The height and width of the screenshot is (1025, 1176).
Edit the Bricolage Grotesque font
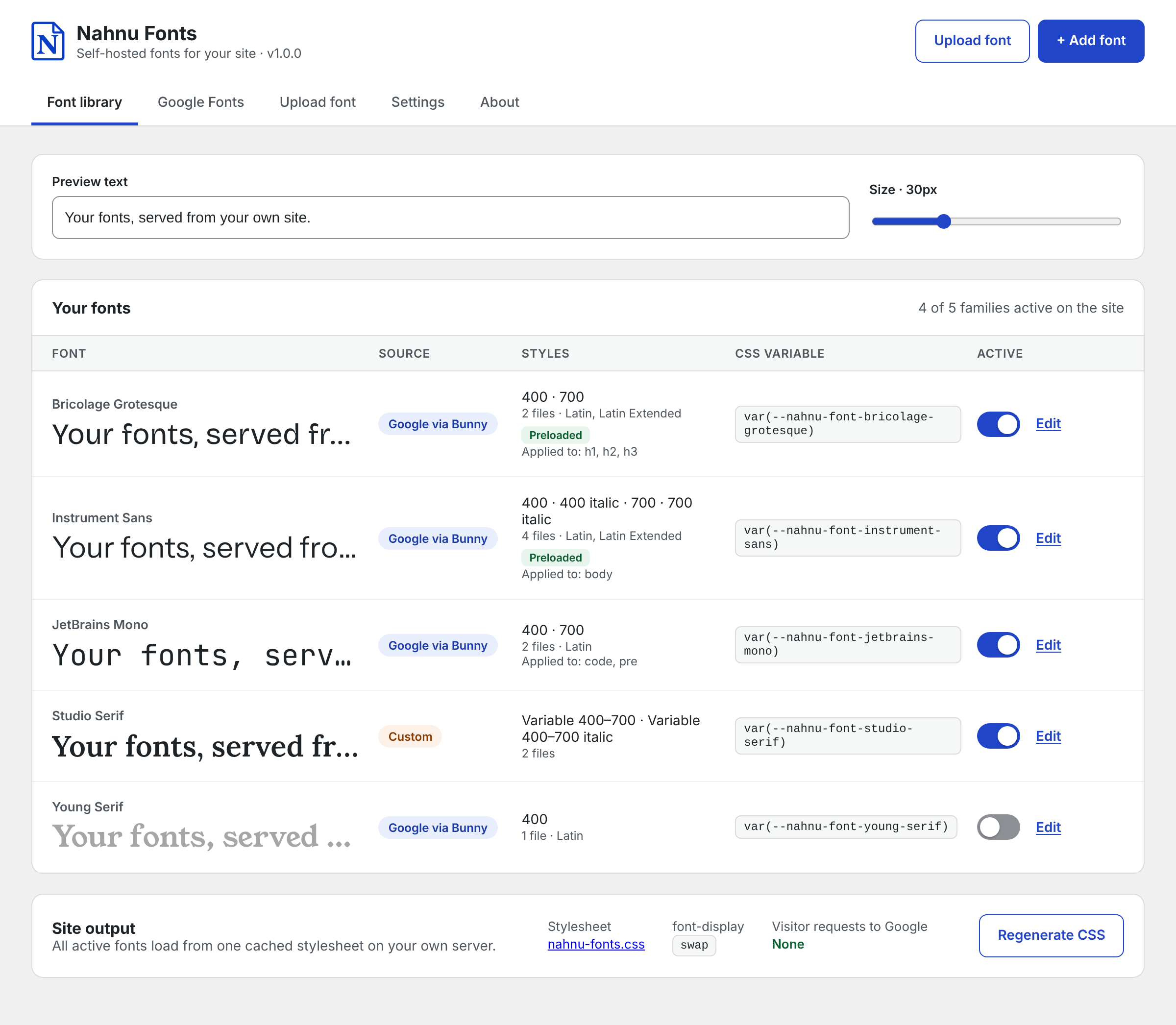click(x=1048, y=424)
